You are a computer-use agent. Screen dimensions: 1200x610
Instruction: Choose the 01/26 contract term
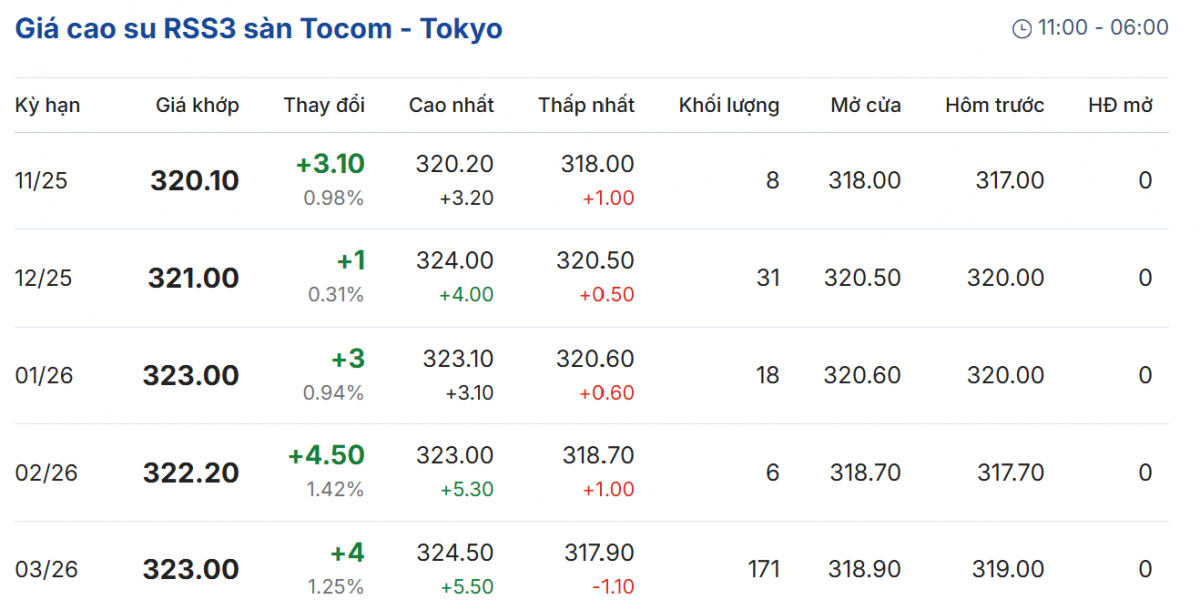[x=43, y=375]
